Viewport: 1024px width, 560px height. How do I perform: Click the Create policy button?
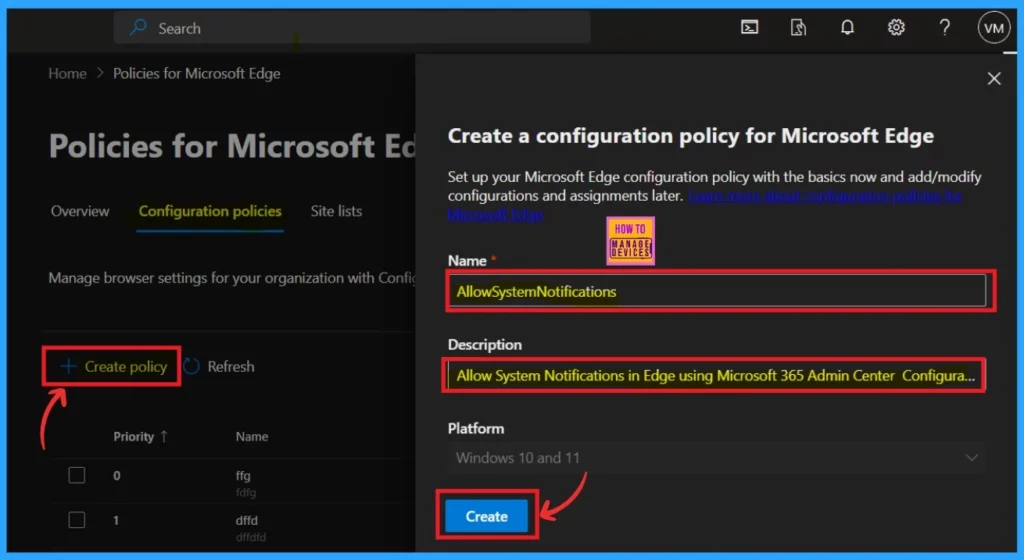pos(113,367)
